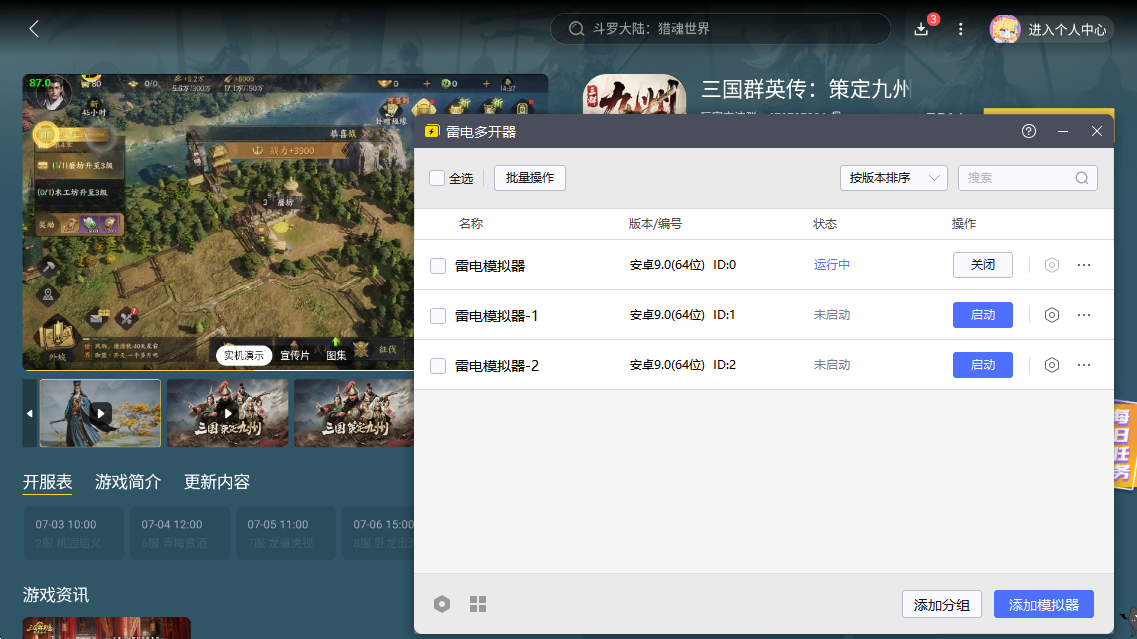Click 启动 button for 雷电模拟器-1
The height and width of the screenshot is (639, 1137).
coord(982,315)
